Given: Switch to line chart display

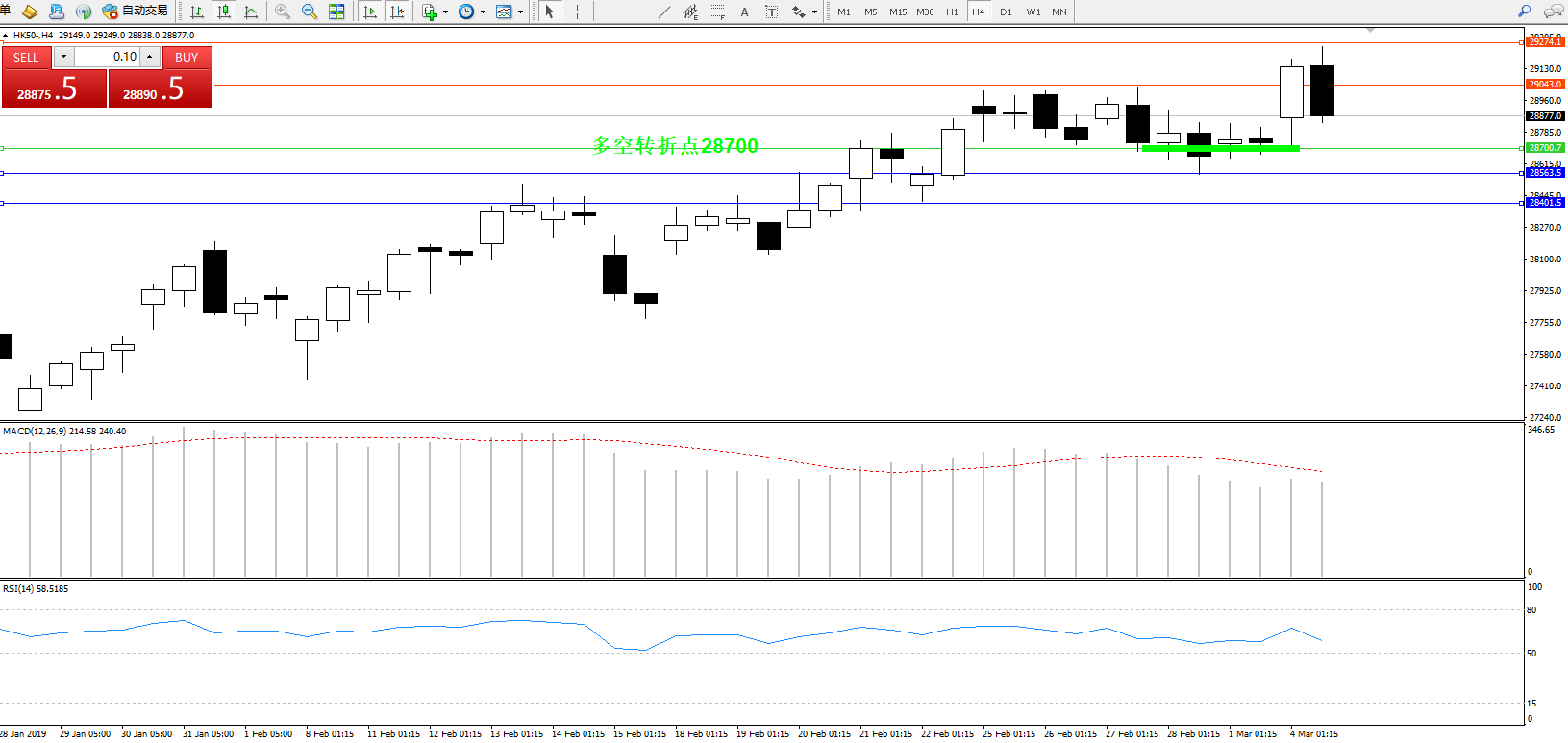Looking at the screenshot, I should 251,12.
